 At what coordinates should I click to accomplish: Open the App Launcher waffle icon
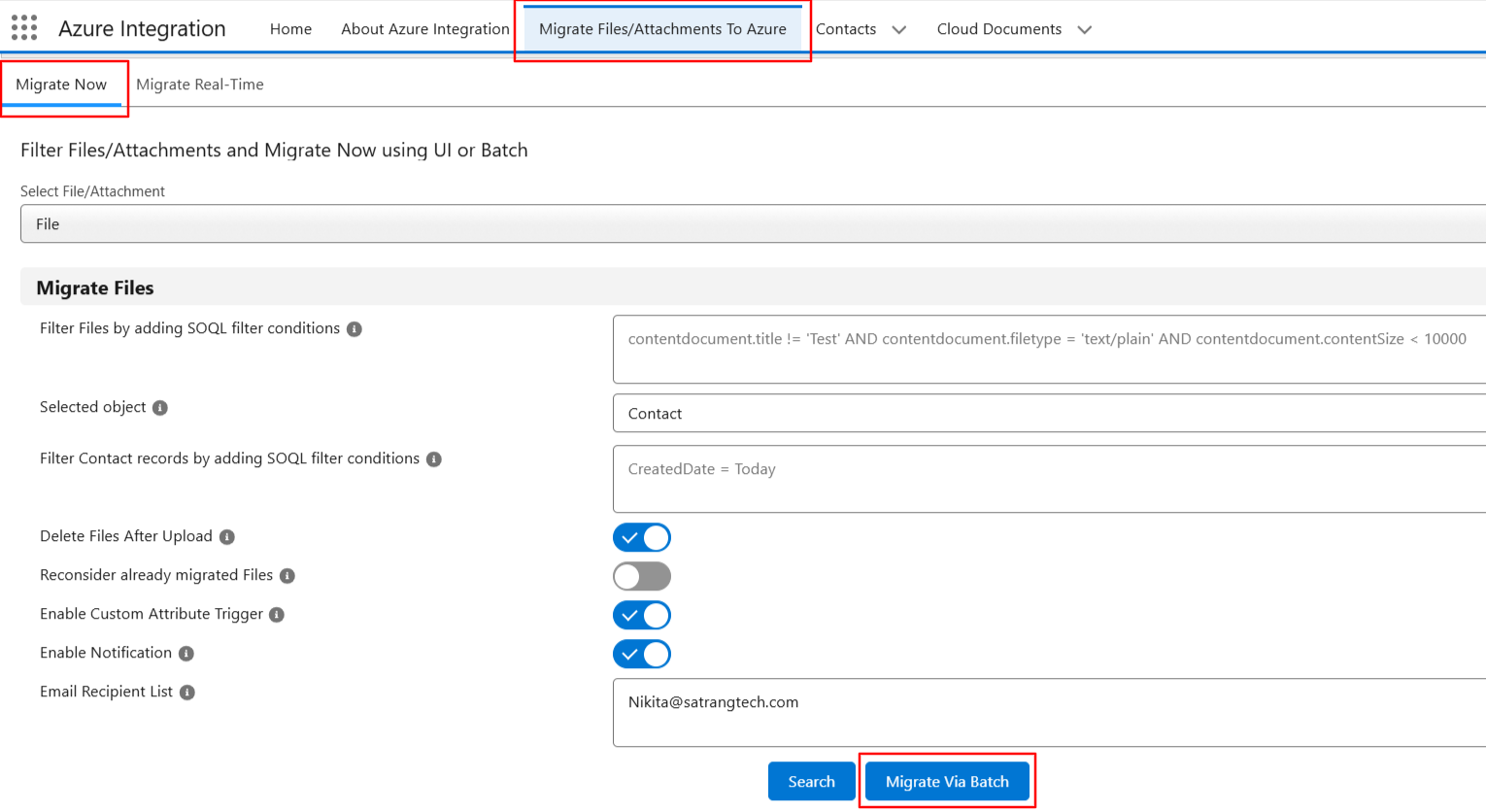24,28
